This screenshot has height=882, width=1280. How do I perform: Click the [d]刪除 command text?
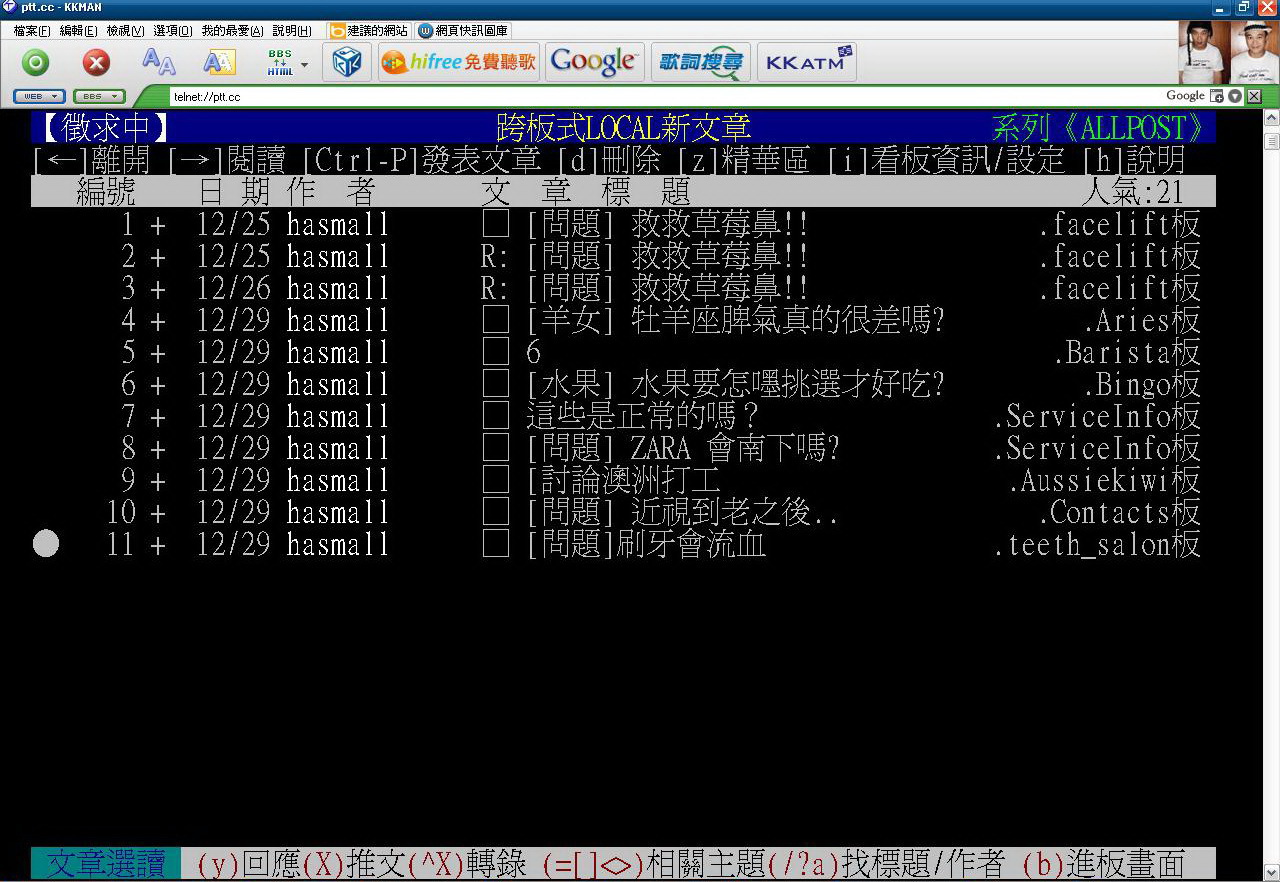pos(609,160)
